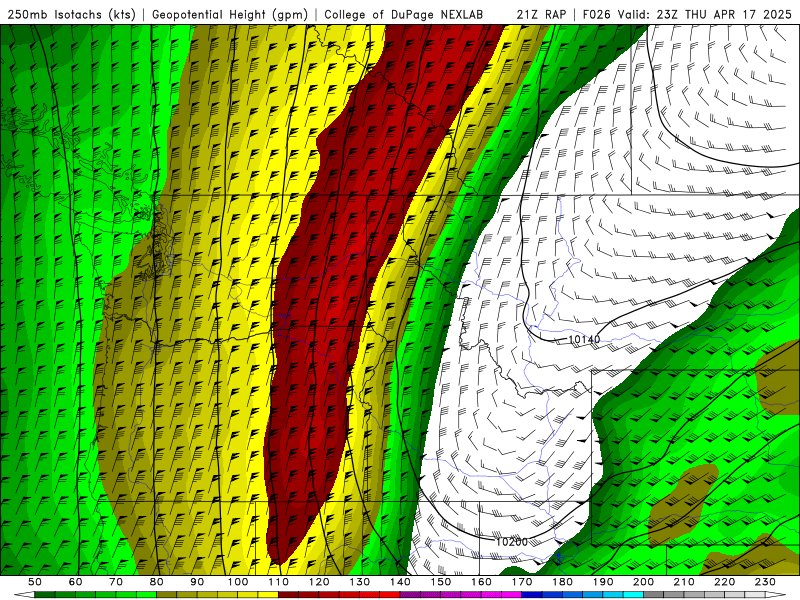The image size is (800, 600).
Task: Pick the bright red swatch left of 140
Action: 390,595
